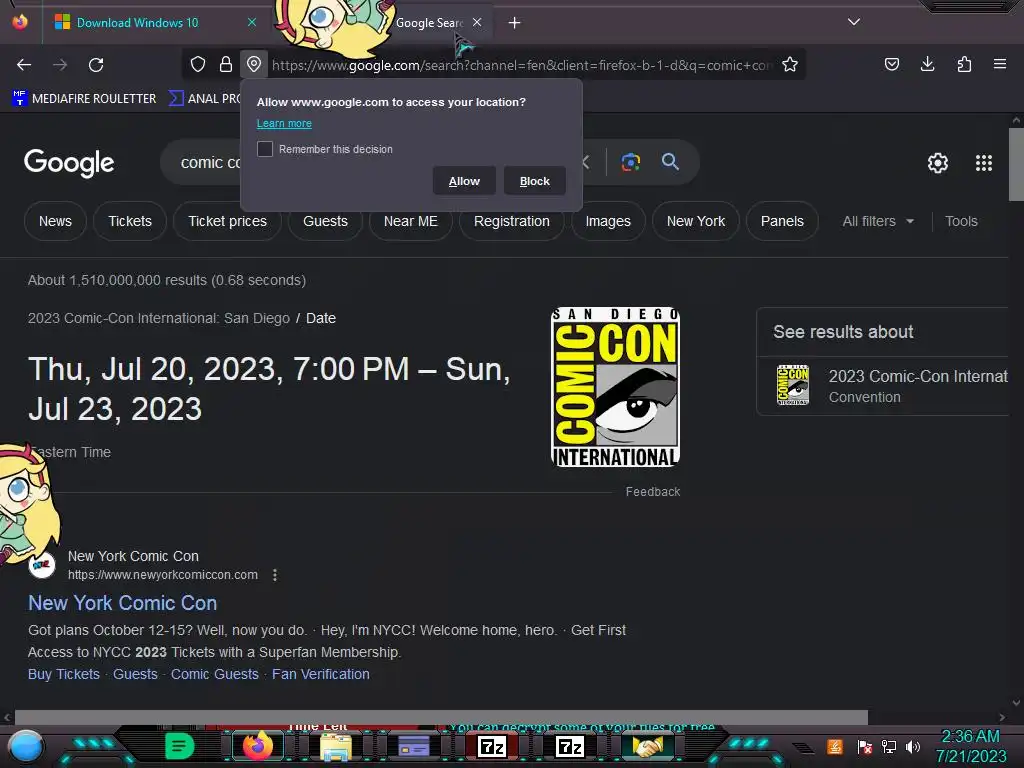The width and height of the screenshot is (1024, 768).
Task: Search by image with Google Lens icon
Action: (630, 162)
